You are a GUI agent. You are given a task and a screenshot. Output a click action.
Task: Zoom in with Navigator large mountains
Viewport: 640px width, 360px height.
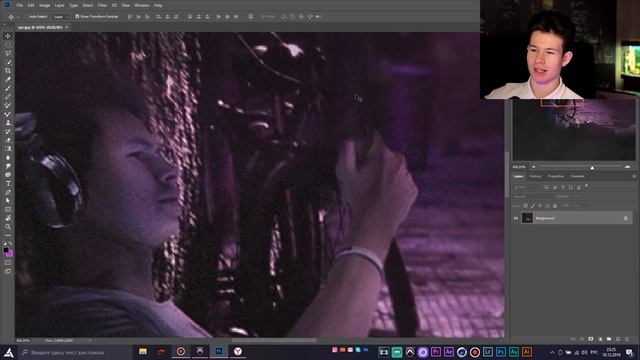pyautogui.click(x=627, y=167)
